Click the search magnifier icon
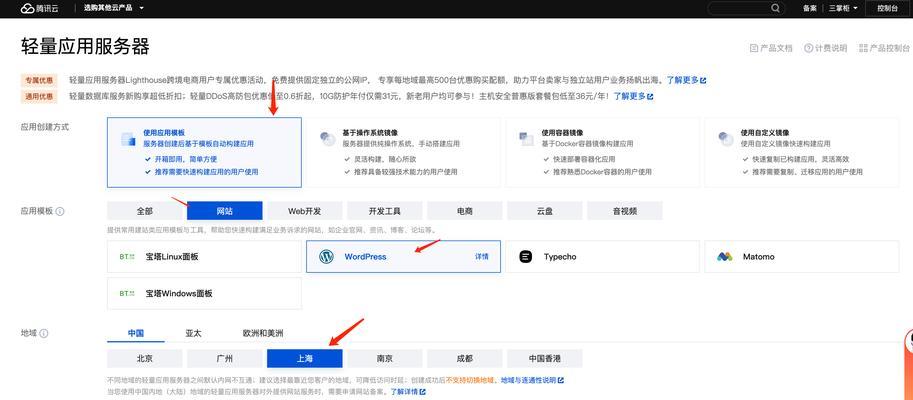Image resolution: width=913 pixels, height=400 pixels. [x=775, y=8]
